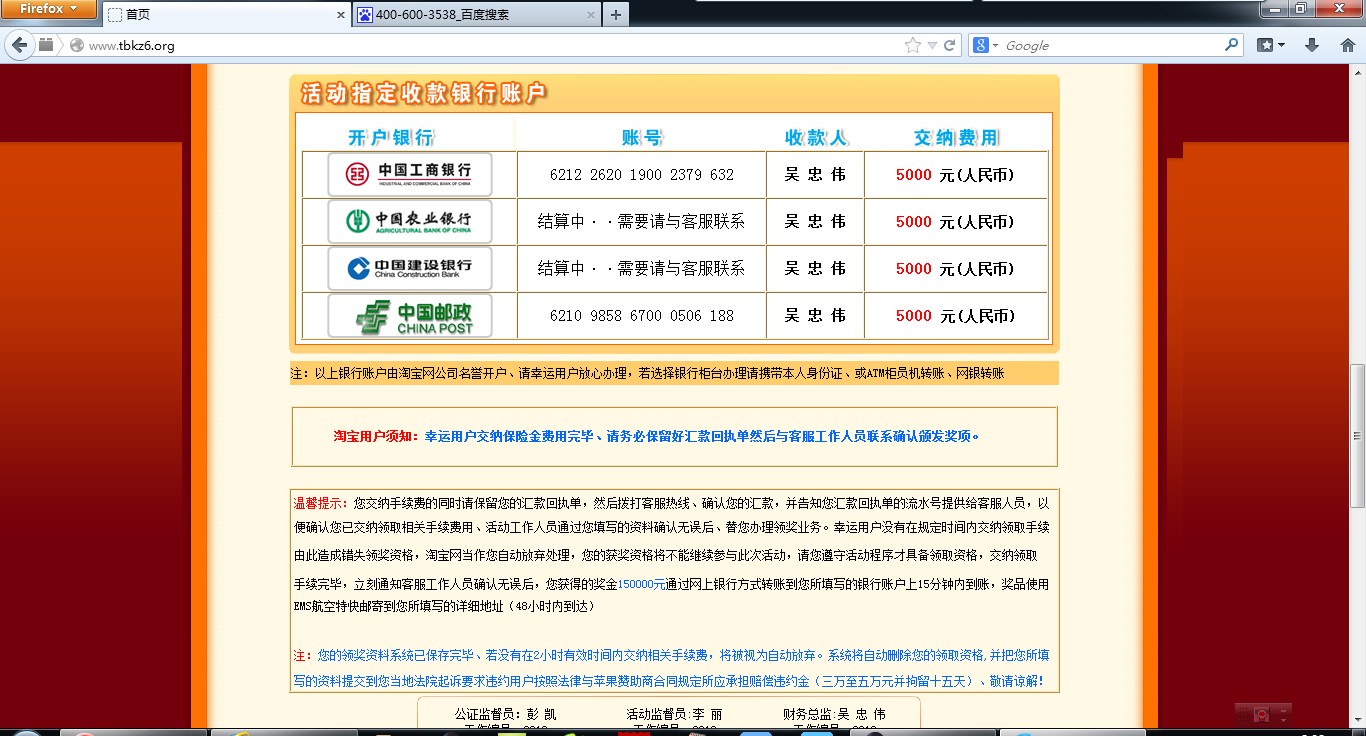This screenshot has height=736, width=1366.
Task: Click the ICBC 中国工商银行 logo
Action: click(410, 174)
